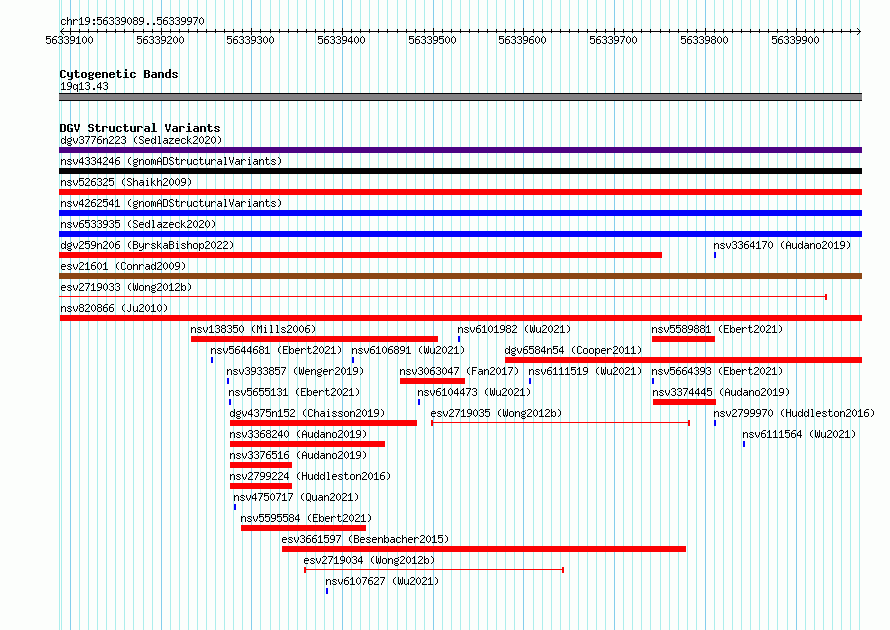Screen dimensions: 890x630
Task: Open nsv5644681 (Ebert2021) label
Action: (276, 350)
